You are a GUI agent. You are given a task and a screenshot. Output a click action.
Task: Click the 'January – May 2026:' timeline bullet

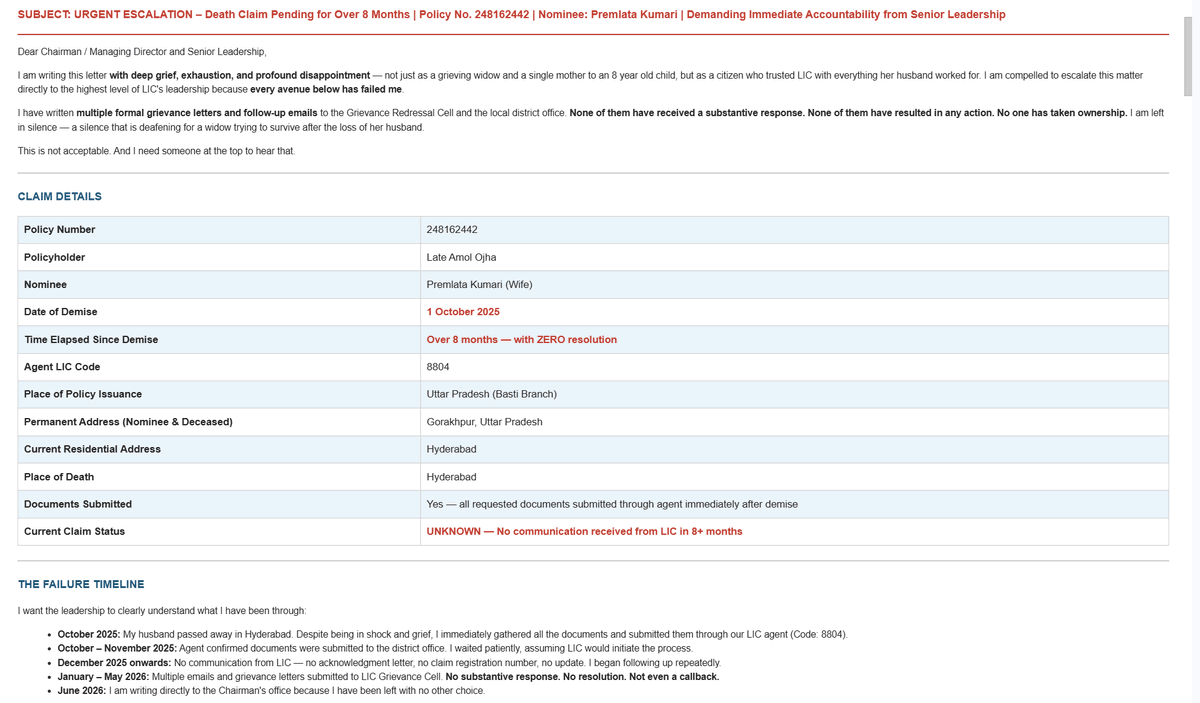coord(388,677)
